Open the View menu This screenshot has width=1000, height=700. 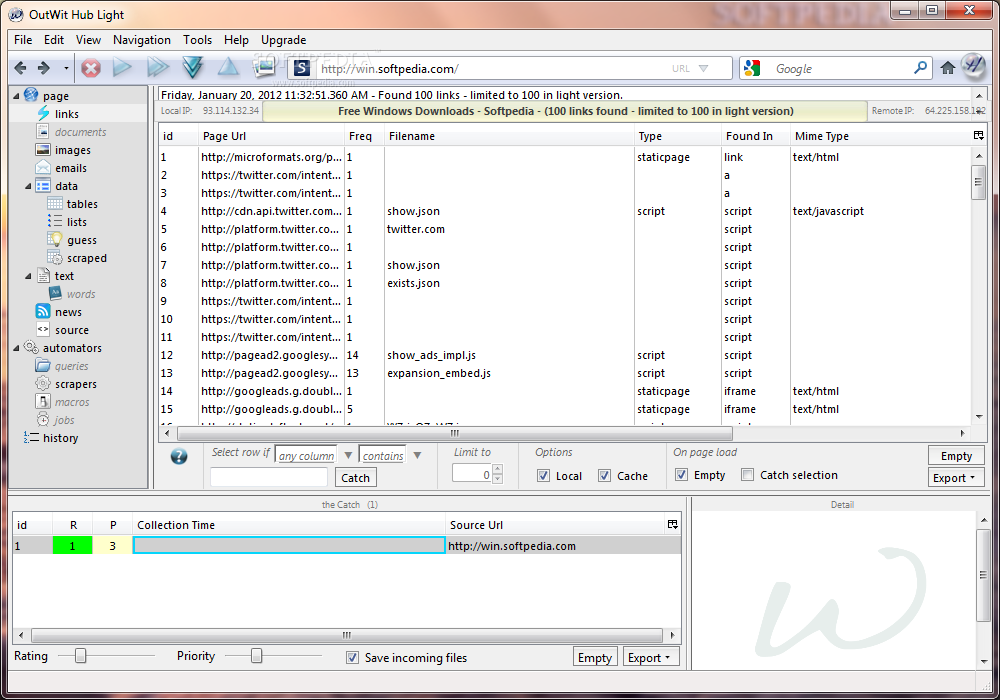pyautogui.click(x=88, y=40)
